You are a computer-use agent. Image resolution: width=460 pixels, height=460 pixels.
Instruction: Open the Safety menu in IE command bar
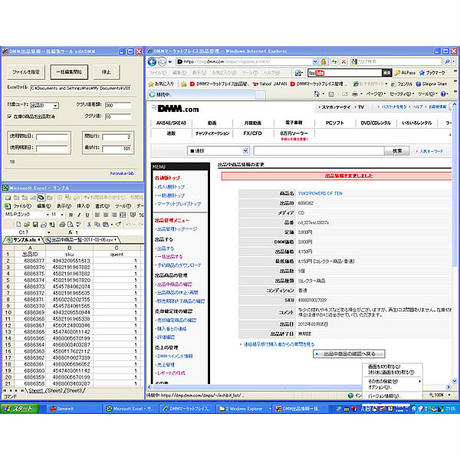point(401,94)
